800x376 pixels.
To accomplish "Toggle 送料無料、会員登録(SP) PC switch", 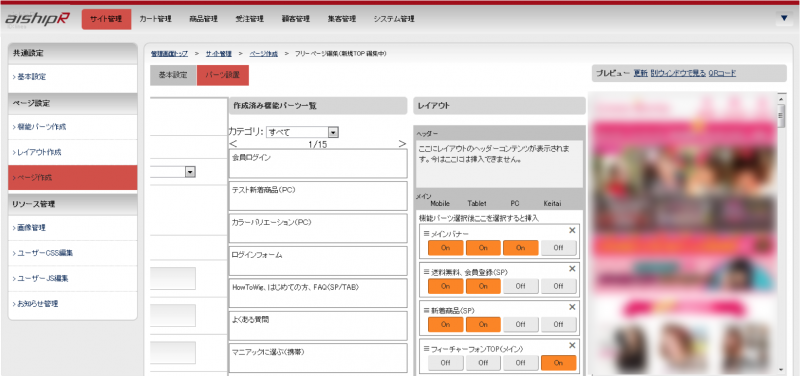I will click(x=520, y=286).
